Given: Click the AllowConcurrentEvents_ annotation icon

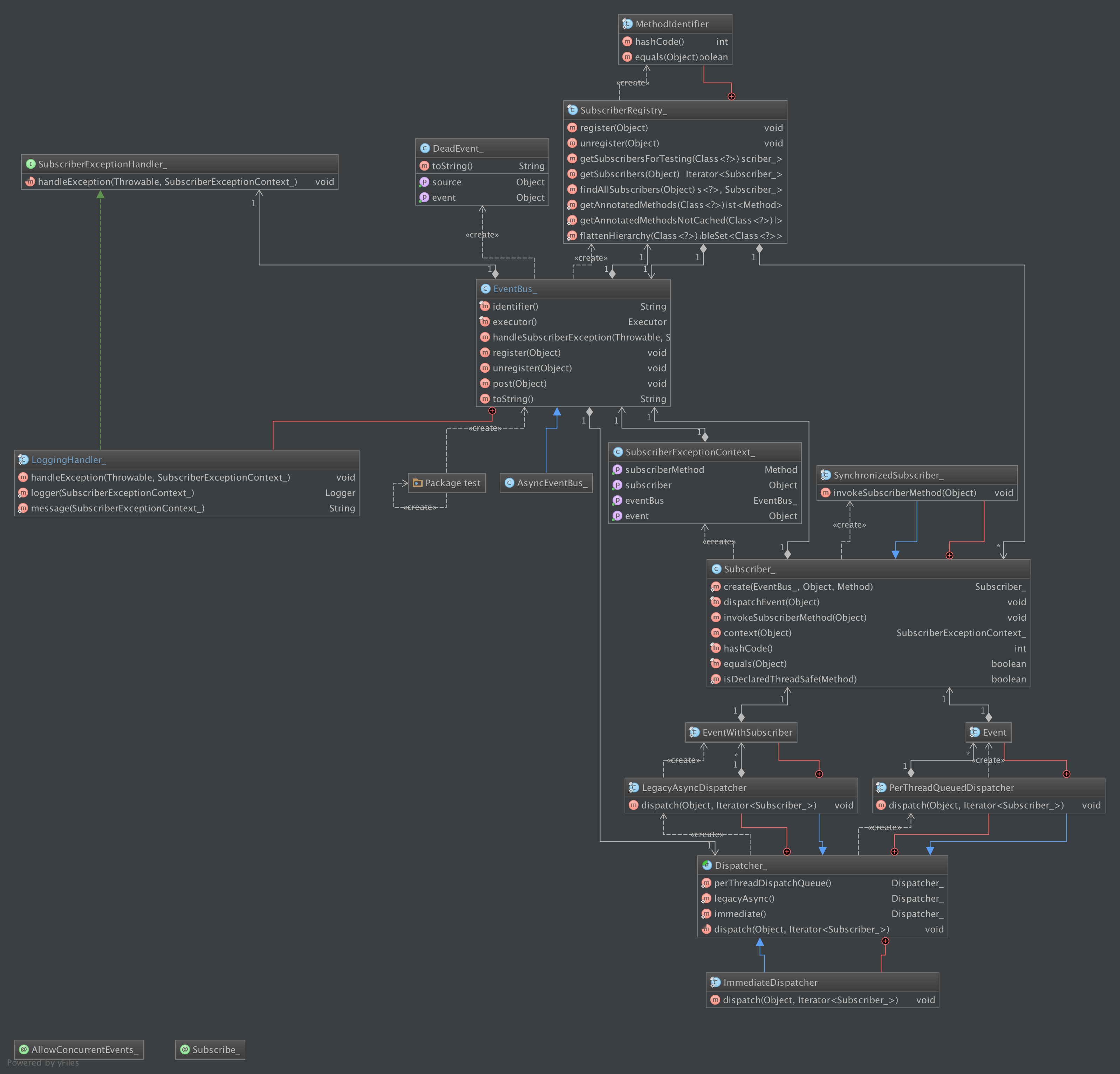Looking at the screenshot, I should pos(24,1049).
